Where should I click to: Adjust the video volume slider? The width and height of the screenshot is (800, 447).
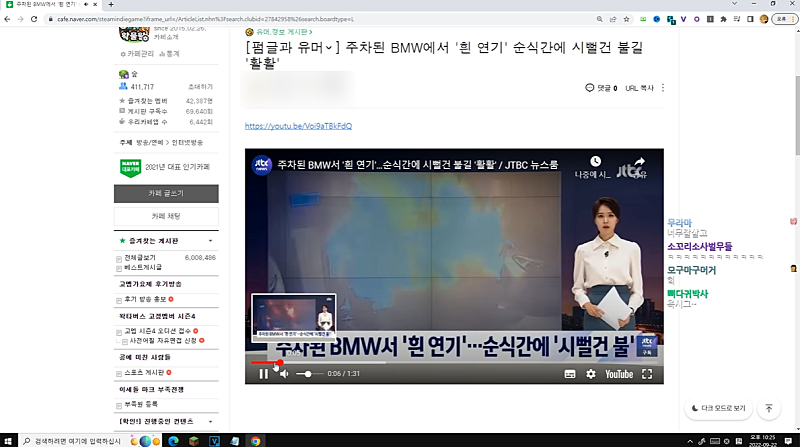(x=306, y=373)
